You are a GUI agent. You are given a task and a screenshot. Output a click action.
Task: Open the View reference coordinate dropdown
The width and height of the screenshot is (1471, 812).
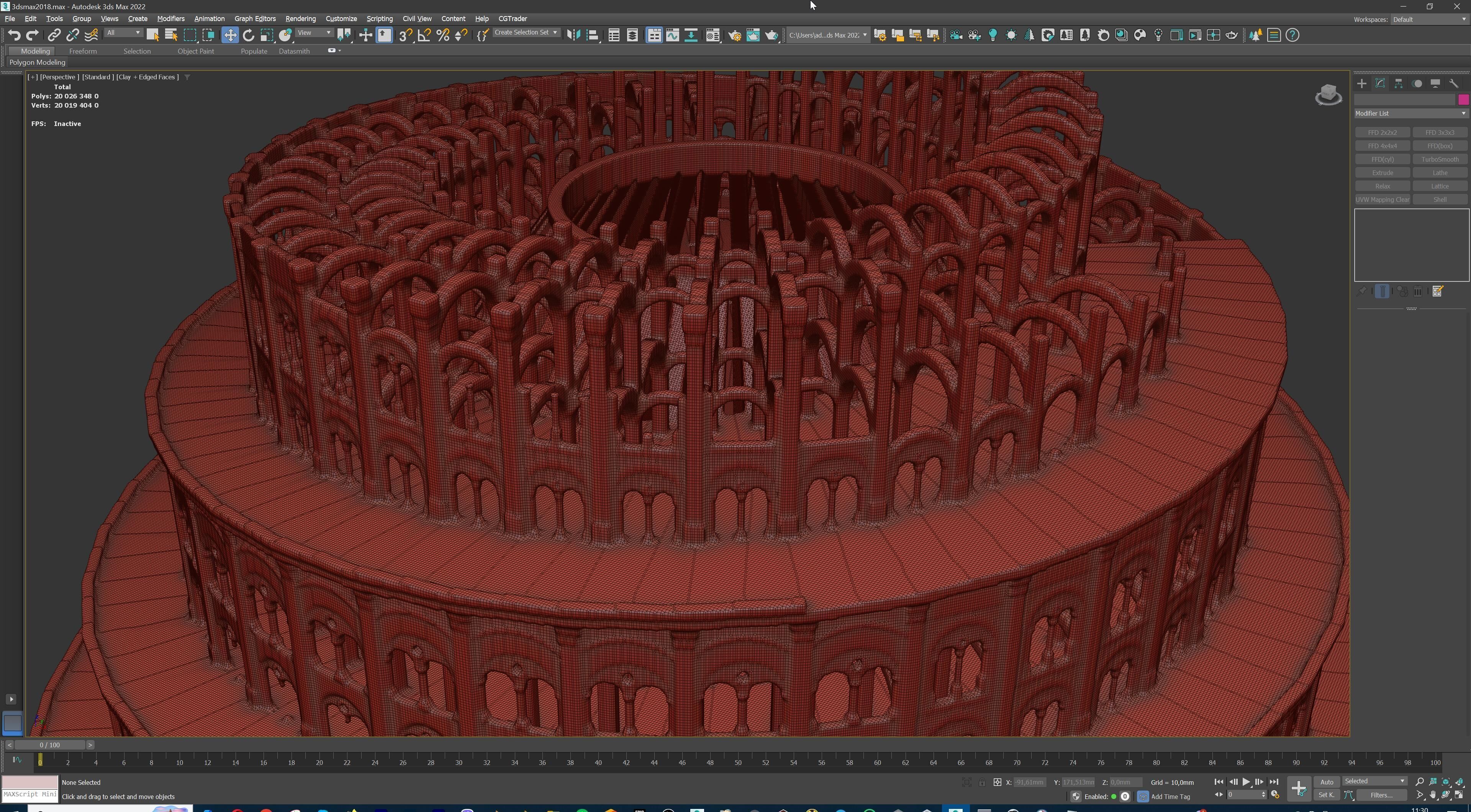(x=314, y=33)
